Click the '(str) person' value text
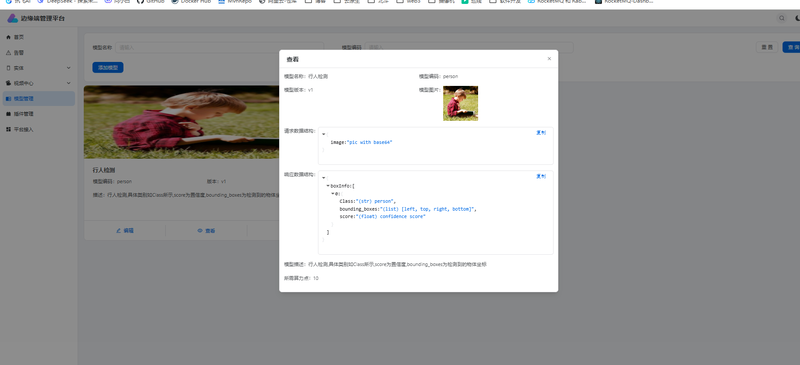Image resolution: width=800 pixels, height=365 pixels. 375,201
